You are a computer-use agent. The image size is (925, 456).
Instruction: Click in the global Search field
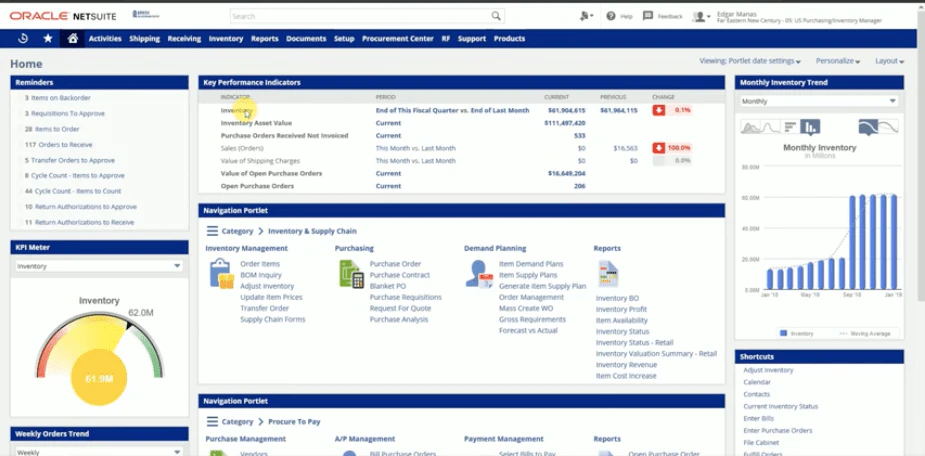360,16
